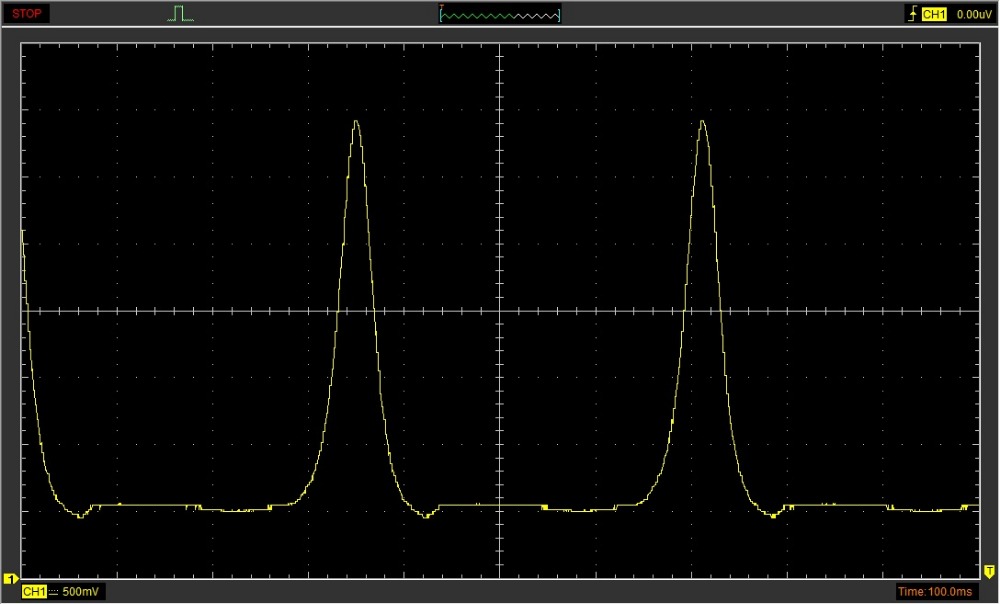1000x604 pixels.
Task: Click the DC coupling symbol beside CH1
Action: [54, 592]
